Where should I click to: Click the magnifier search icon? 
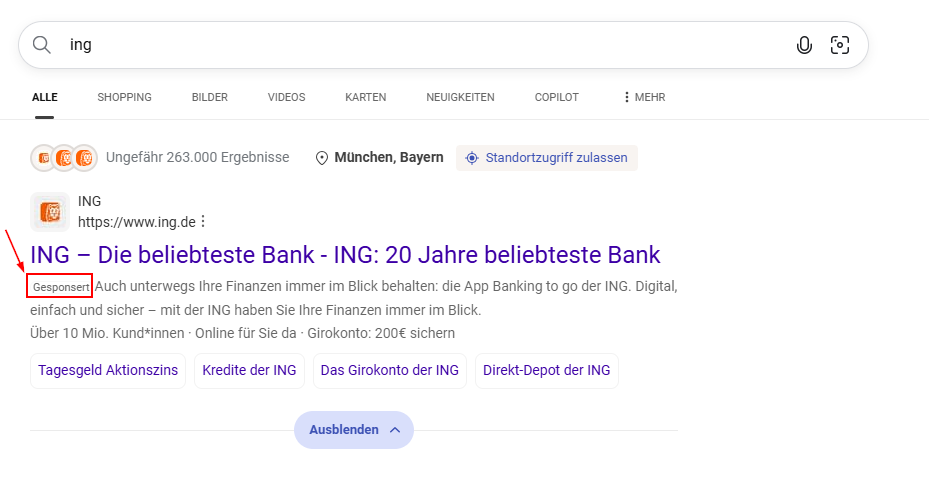(x=41, y=44)
